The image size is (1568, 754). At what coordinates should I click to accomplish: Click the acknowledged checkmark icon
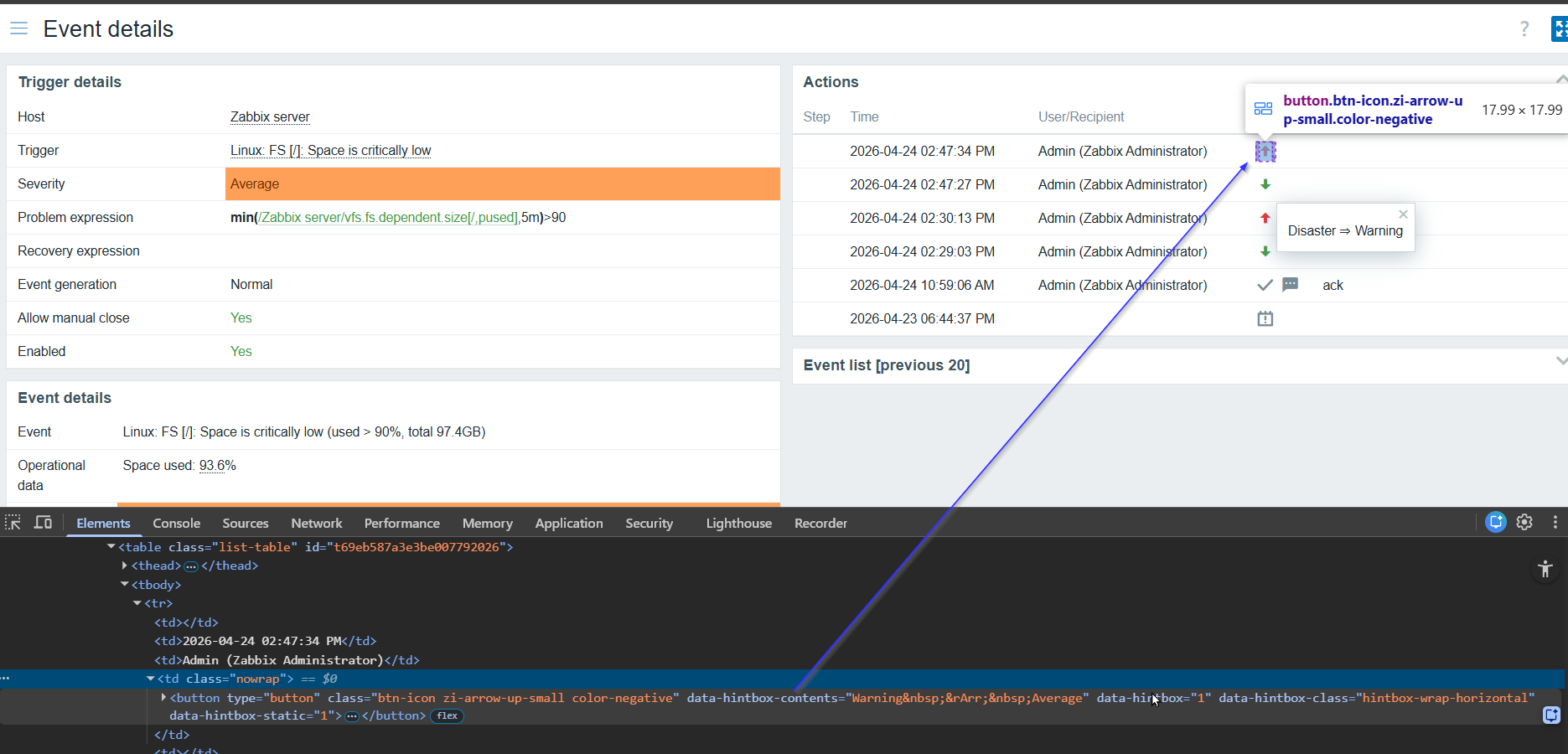(1265, 285)
